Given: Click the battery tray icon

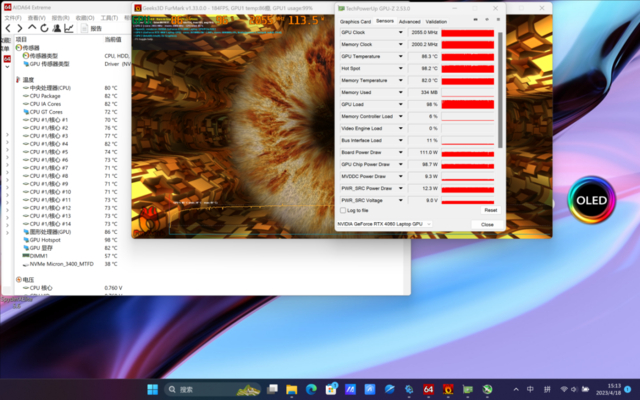Looking at the screenshot, I should [585, 389].
